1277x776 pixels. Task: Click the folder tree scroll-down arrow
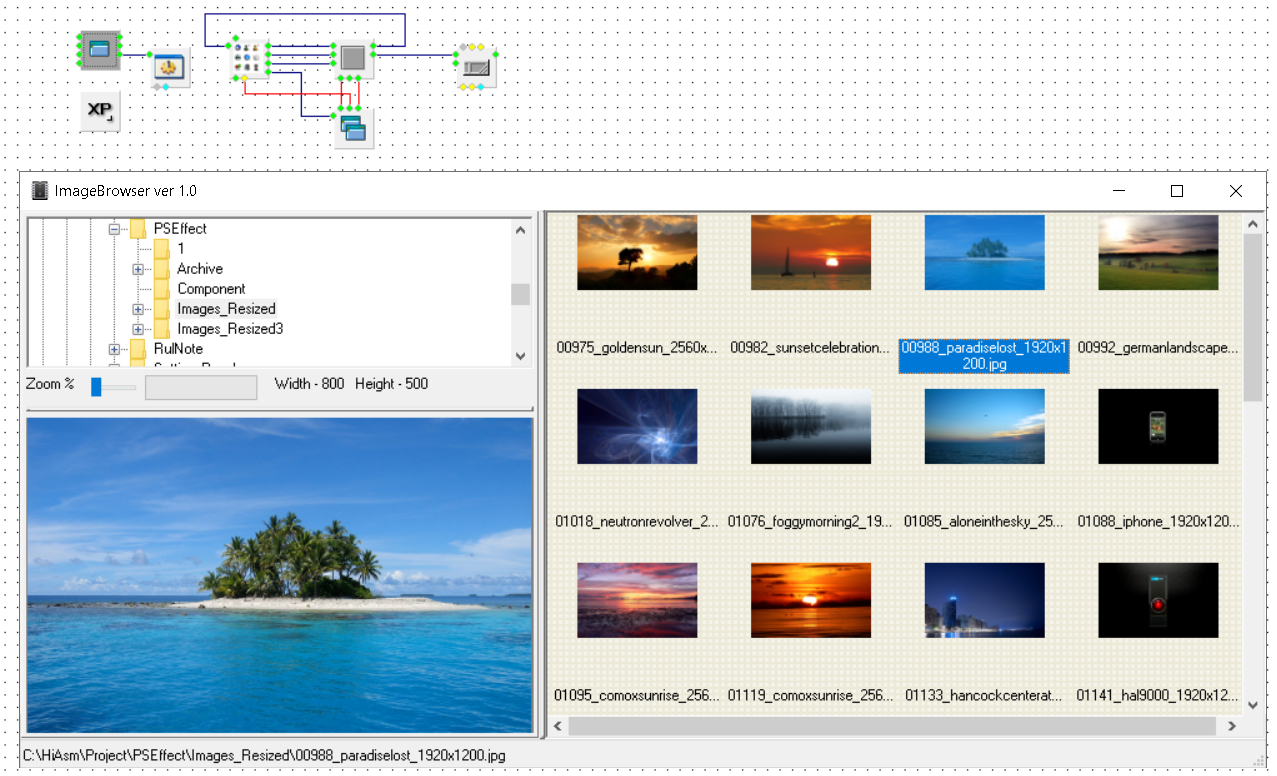tap(520, 356)
